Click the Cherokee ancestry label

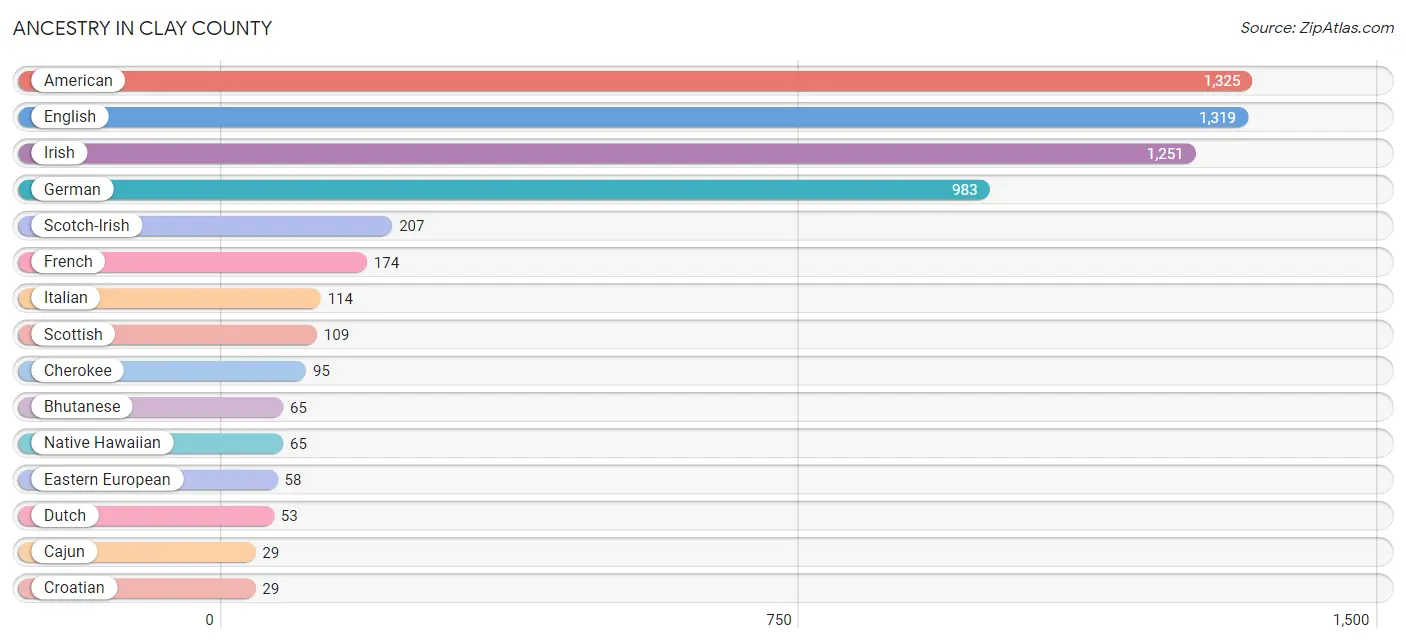(x=78, y=371)
